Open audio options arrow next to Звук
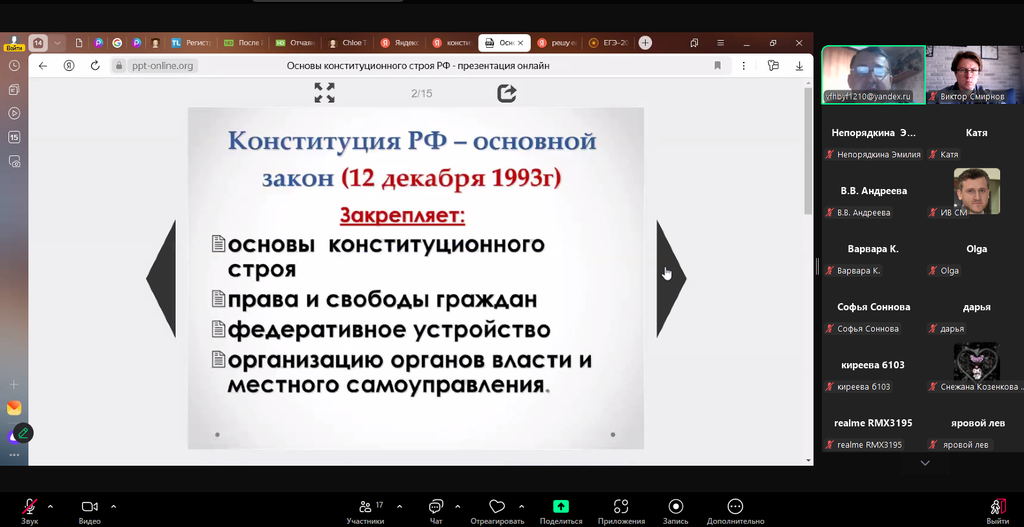Image resolution: width=1024 pixels, height=527 pixels. 51,506
